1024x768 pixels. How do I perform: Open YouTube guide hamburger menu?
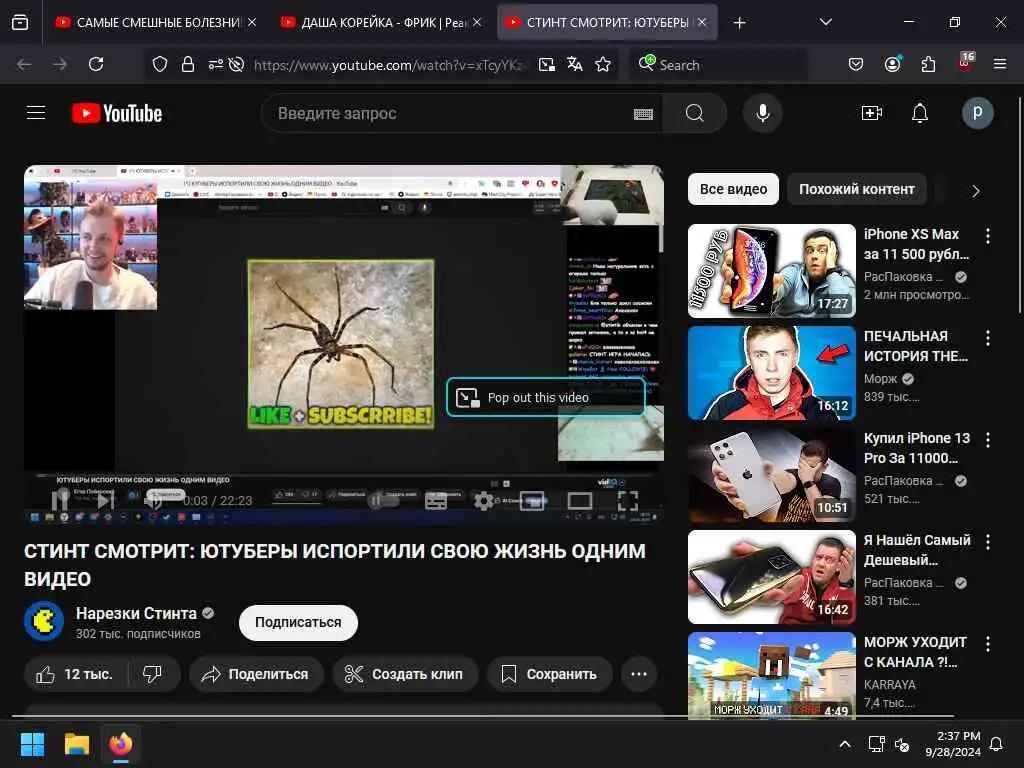36,113
